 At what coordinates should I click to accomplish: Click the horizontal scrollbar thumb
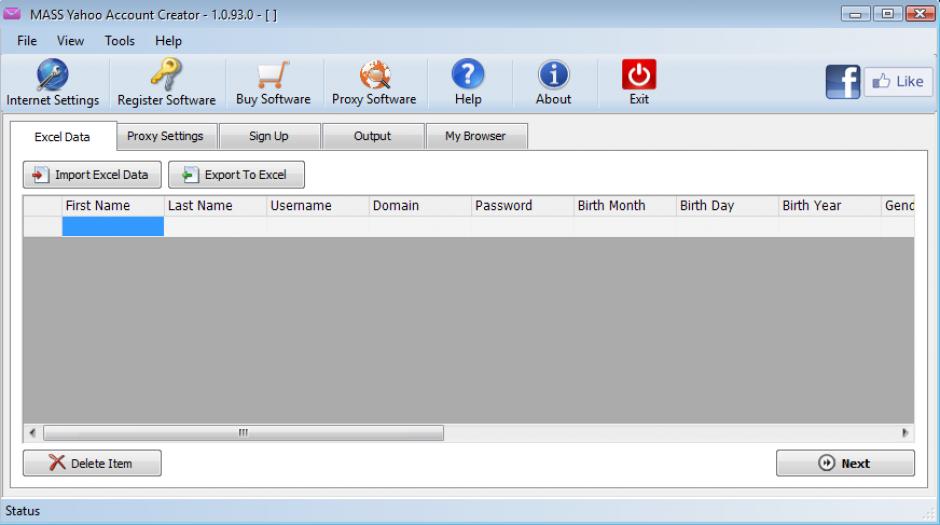(243, 433)
